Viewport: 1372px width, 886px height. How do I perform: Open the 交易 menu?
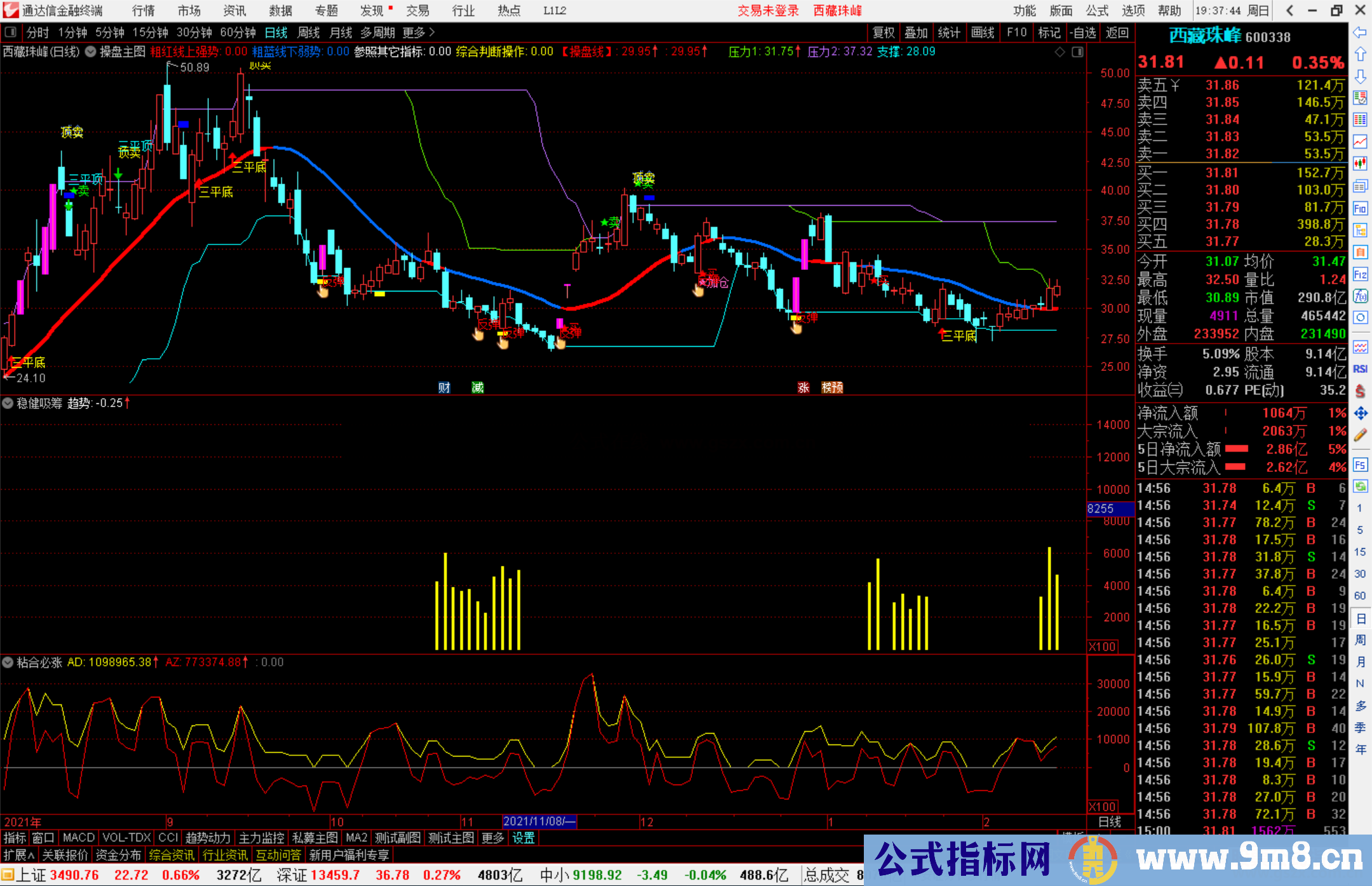pyautogui.click(x=418, y=10)
